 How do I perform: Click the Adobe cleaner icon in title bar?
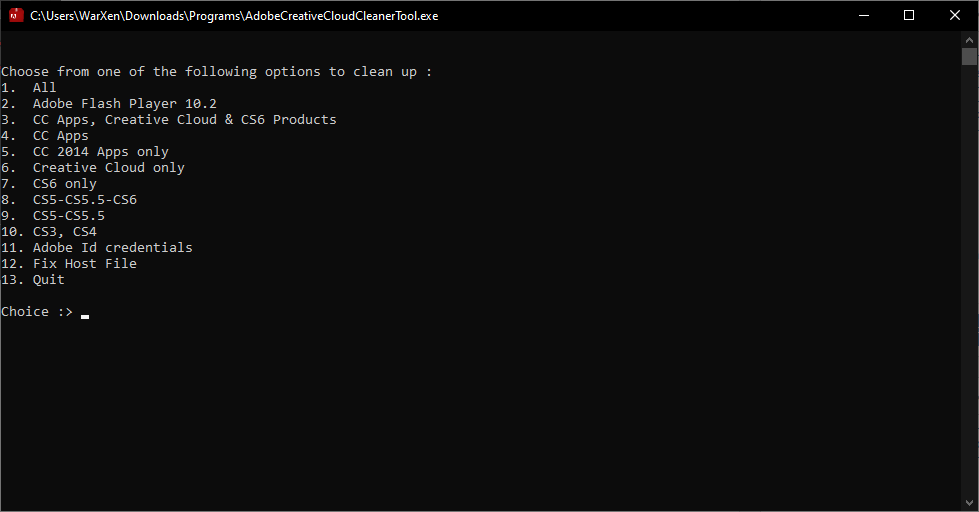click(15, 15)
